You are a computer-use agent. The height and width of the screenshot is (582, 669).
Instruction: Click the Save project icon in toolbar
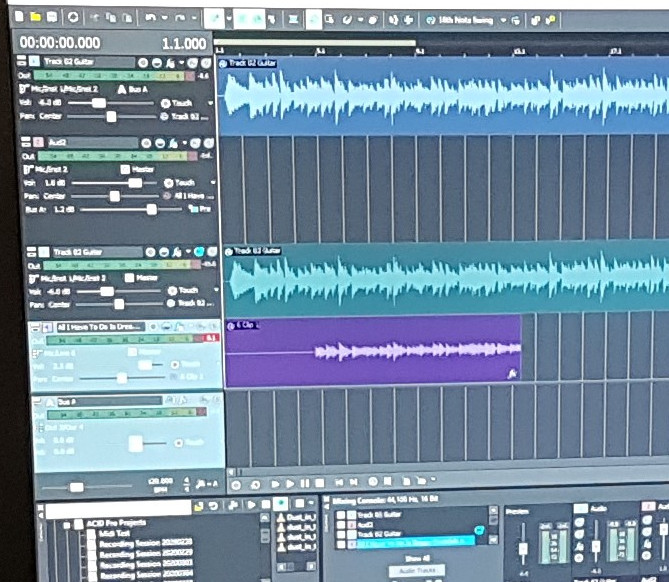tap(52, 18)
